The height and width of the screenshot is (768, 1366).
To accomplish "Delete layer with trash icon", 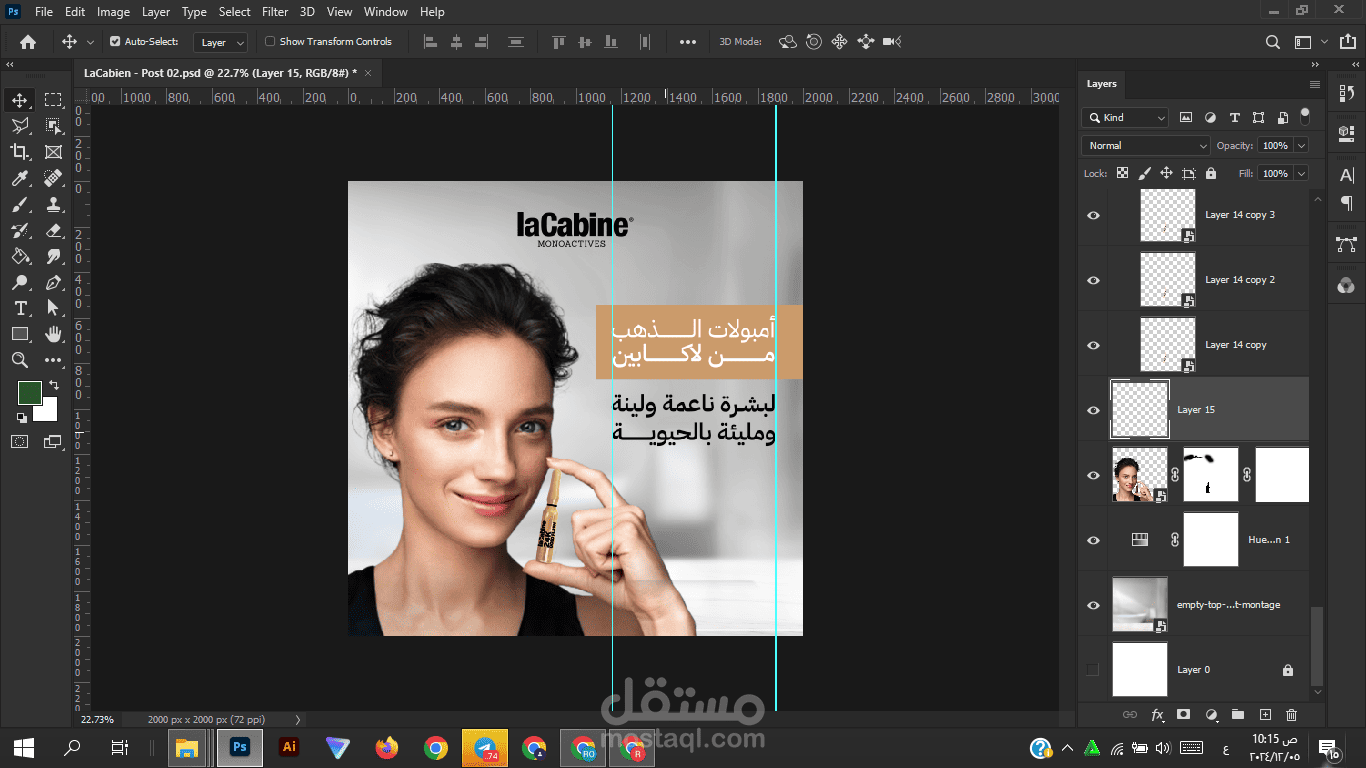I will 1291,714.
